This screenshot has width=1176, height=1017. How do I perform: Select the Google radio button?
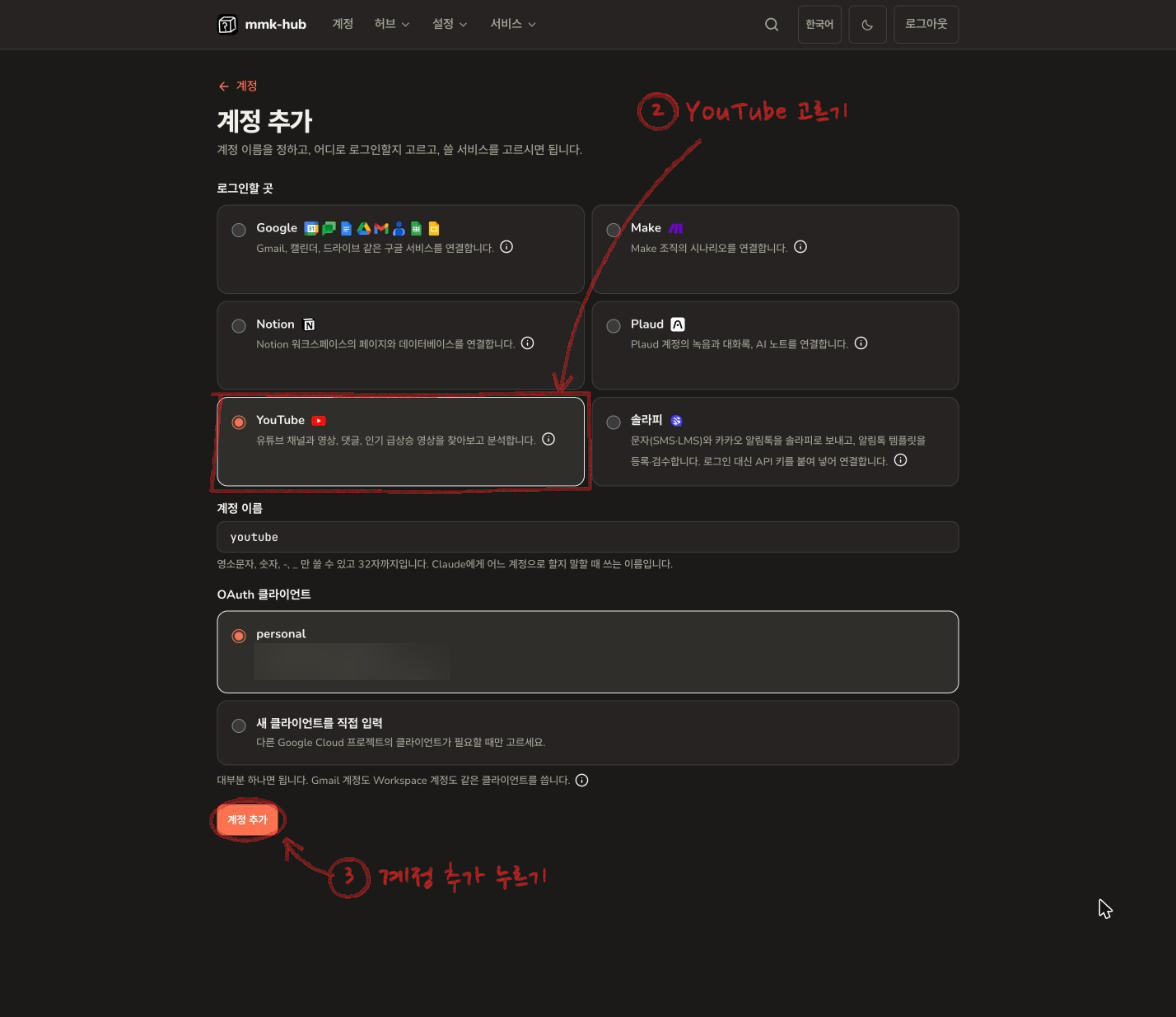coord(238,230)
